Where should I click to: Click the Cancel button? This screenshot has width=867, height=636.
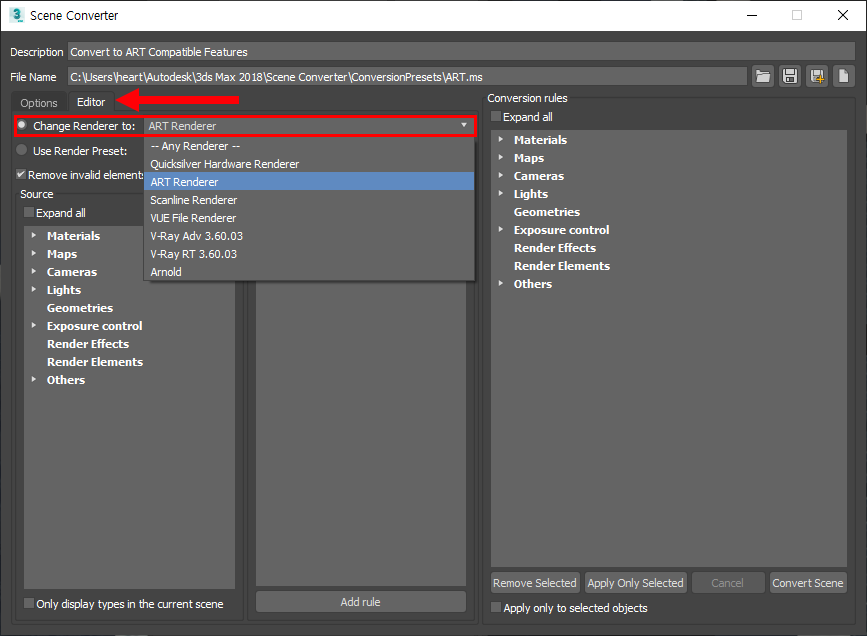click(728, 582)
